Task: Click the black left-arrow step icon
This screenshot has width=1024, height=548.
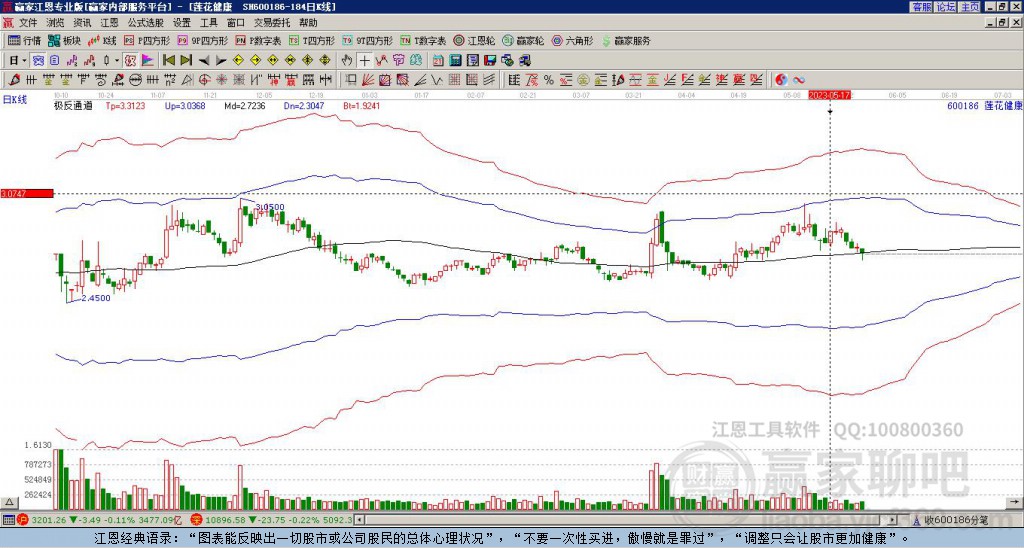Action: point(204,61)
